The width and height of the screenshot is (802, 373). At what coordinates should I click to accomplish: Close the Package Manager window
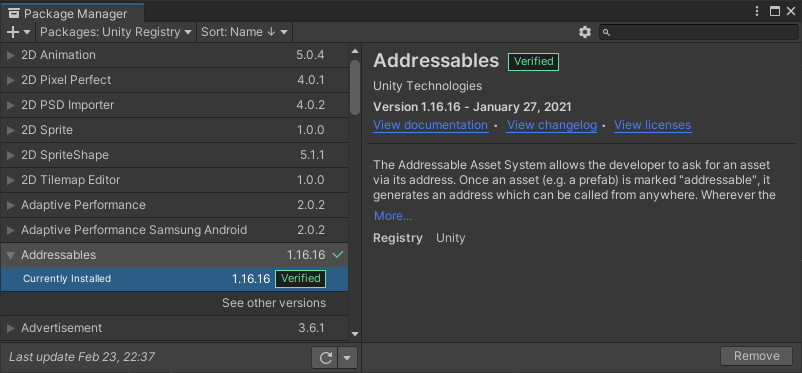791,11
